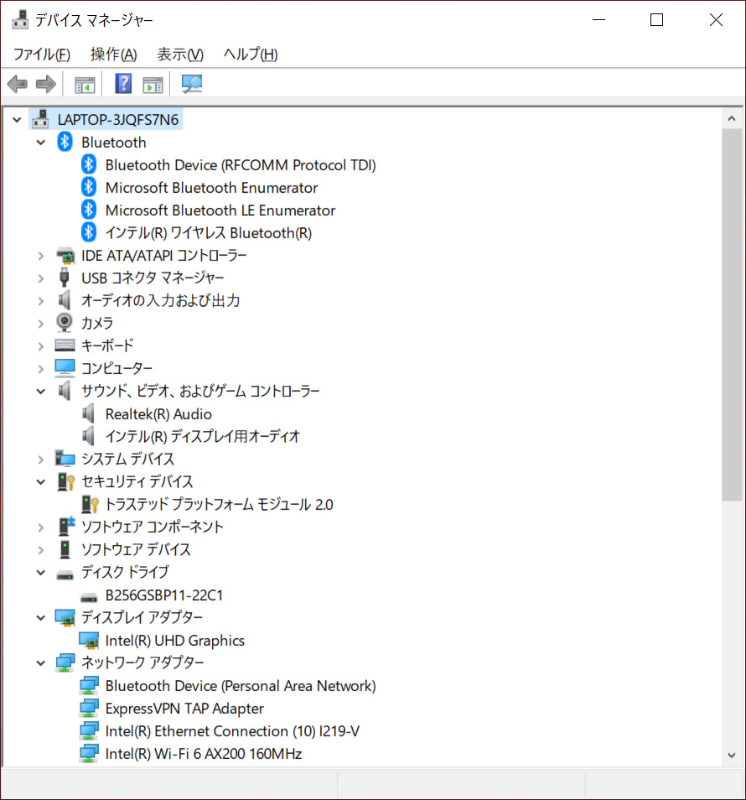The image size is (746, 800).
Task: Collapse the セキュリティ デバイス category
Action: [41, 482]
